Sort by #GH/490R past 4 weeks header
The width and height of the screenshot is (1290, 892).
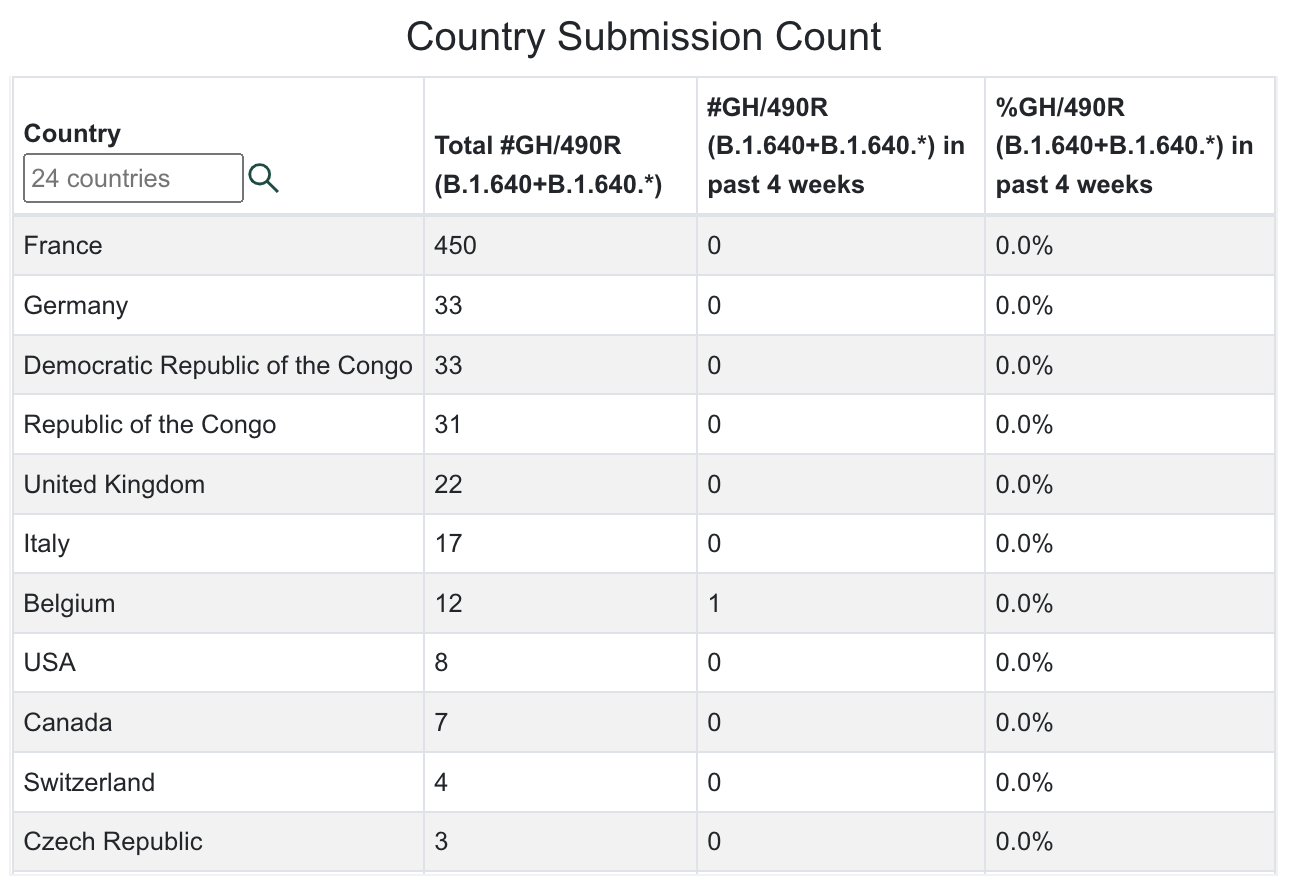(x=836, y=146)
